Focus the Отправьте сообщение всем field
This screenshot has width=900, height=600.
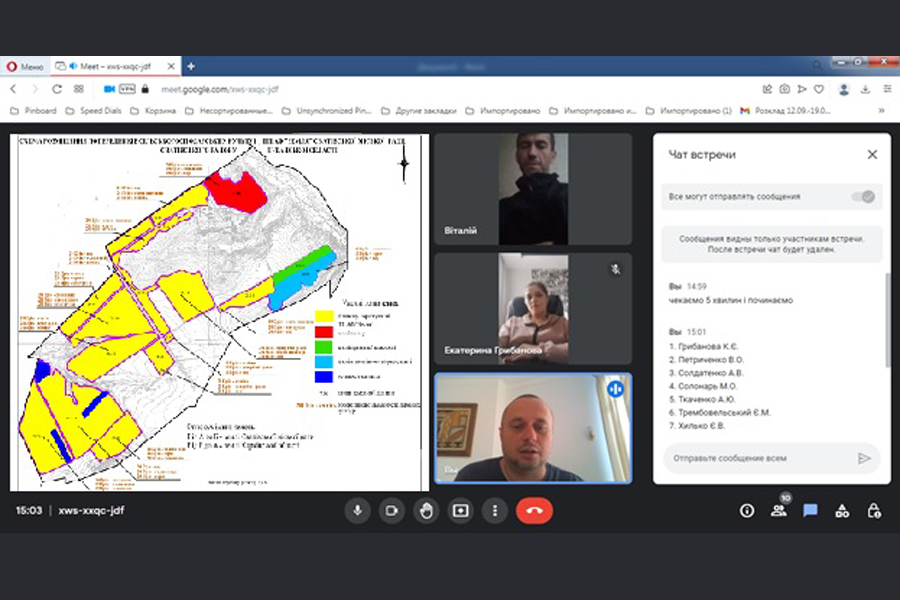click(761, 458)
